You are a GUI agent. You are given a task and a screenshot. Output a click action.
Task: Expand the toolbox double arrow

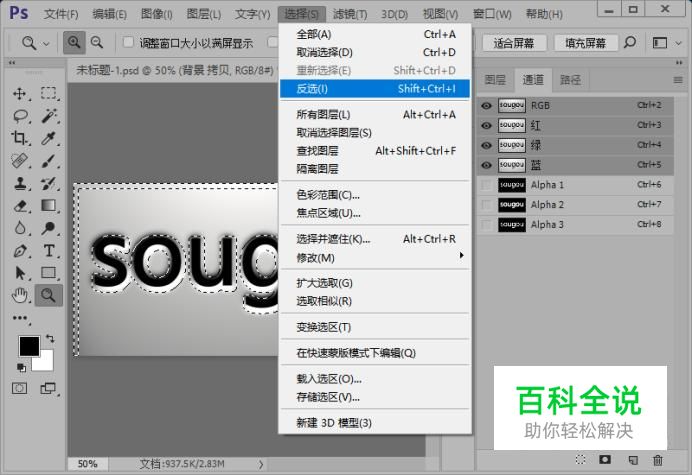(12, 63)
